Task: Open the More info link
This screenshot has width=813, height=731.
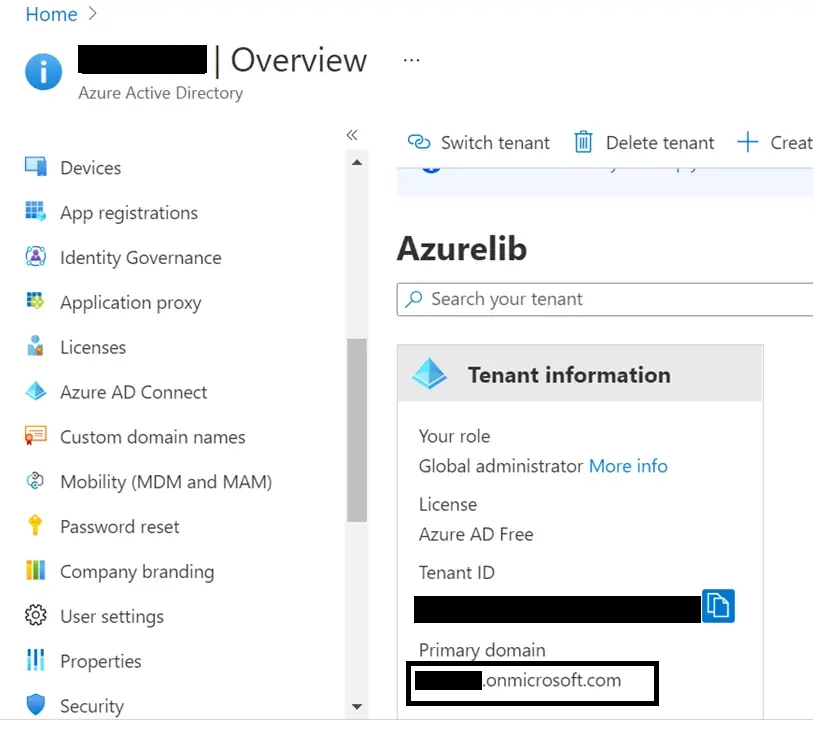Action: coord(628,466)
